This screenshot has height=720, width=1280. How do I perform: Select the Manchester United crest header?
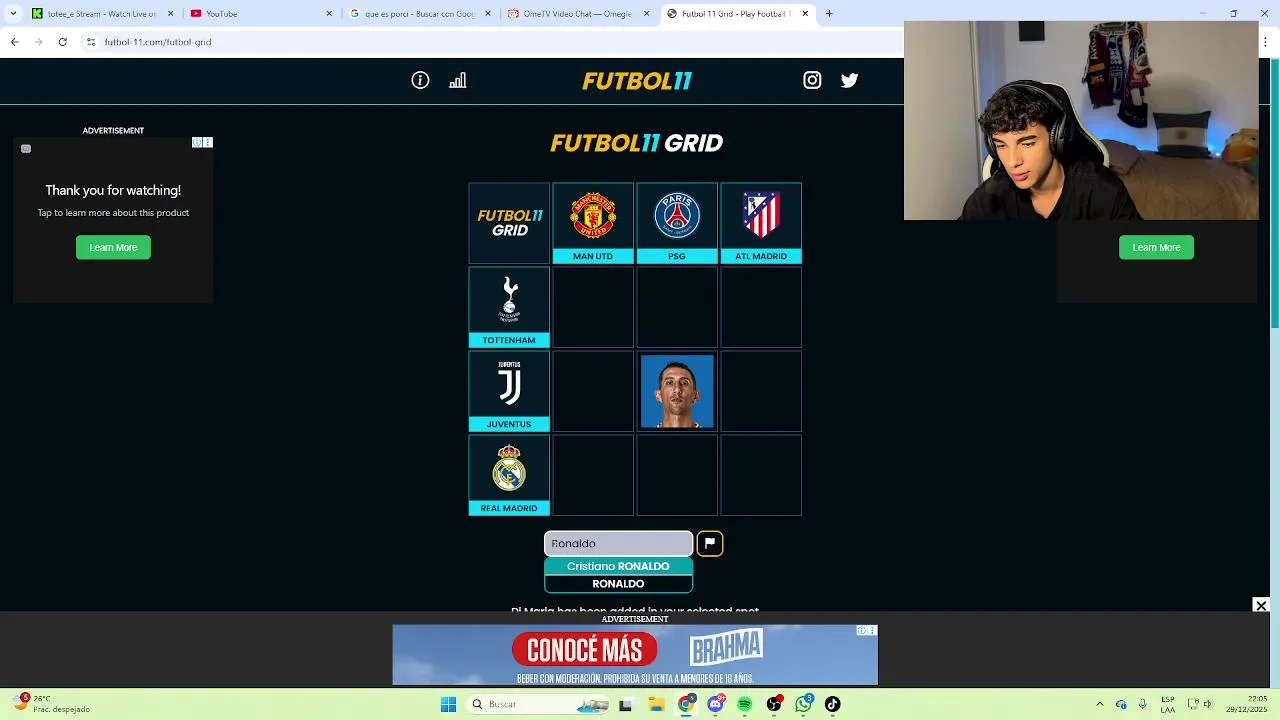pos(593,222)
